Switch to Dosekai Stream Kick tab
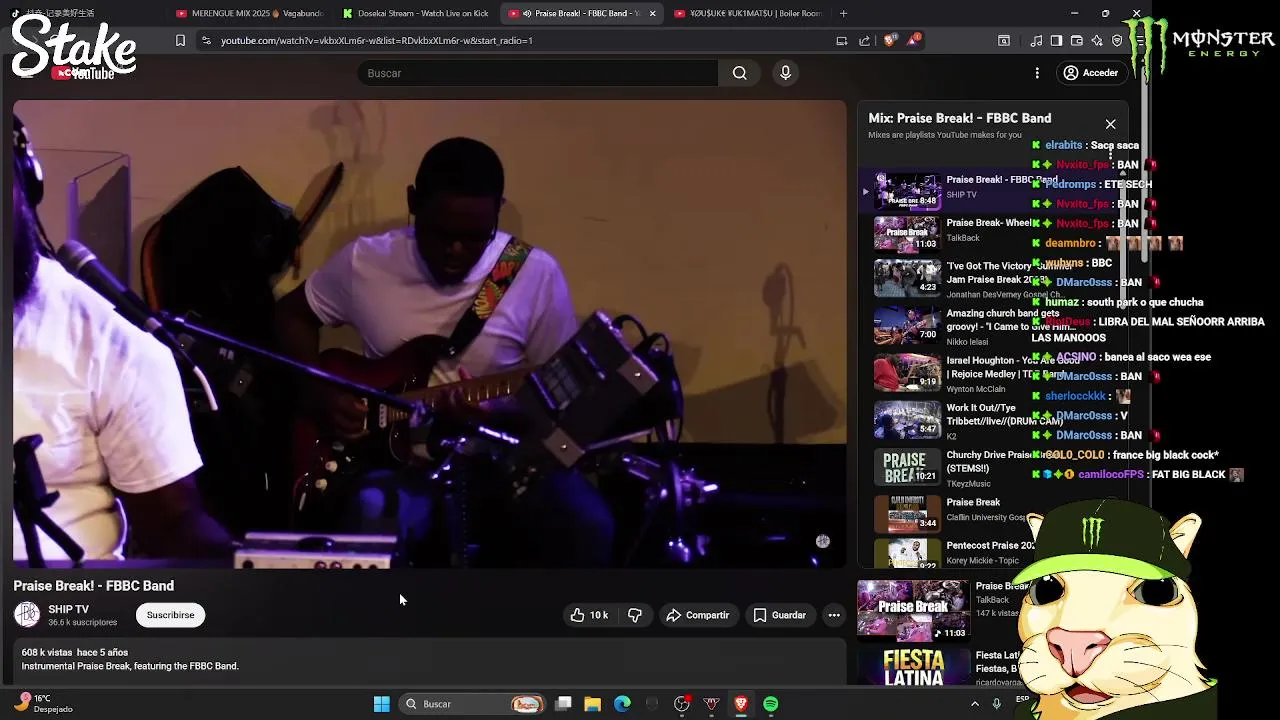This screenshot has width=1280, height=720. (416, 13)
